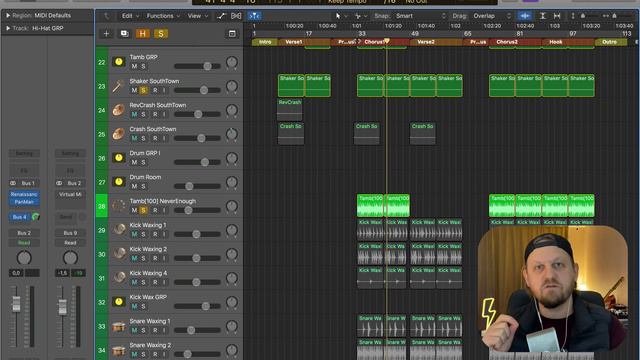The height and width of the screenshot is (360, 640).
Task: Click the Kick Waxing 4 track icon
Action: pos(119,278)
